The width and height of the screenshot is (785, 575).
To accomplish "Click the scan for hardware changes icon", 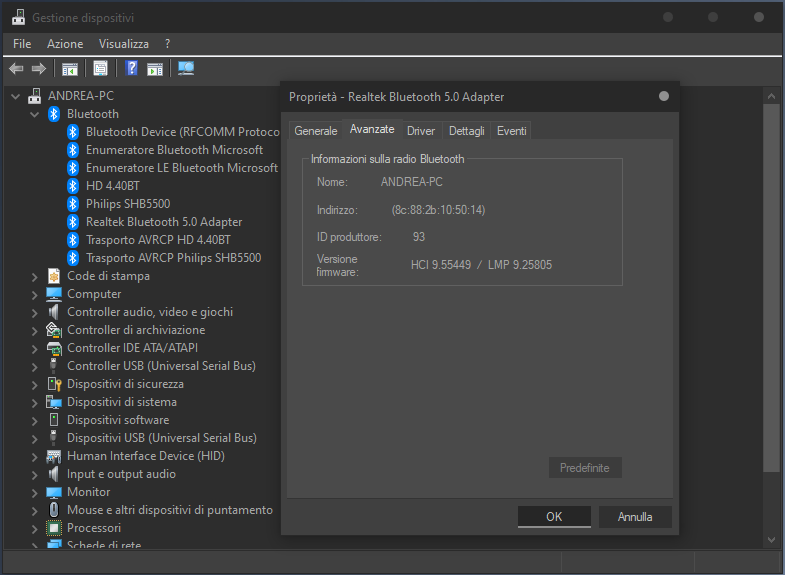I will click(x=186, y=68).
